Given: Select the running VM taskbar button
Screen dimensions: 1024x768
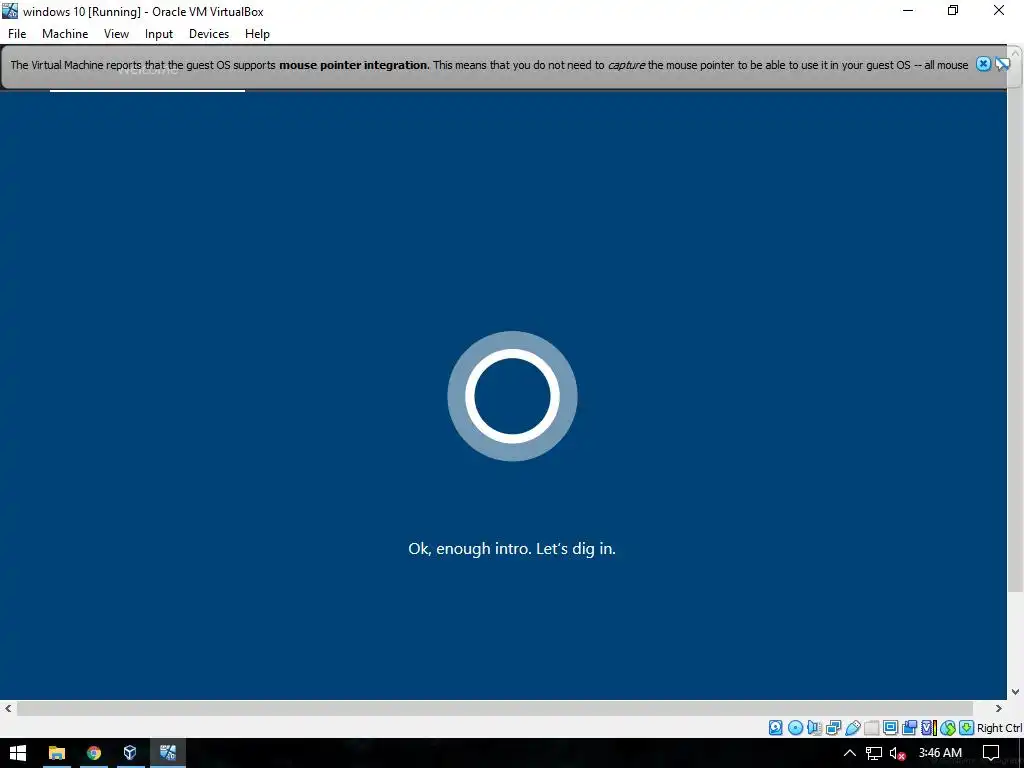Looking at the screenshot, I should pos(168,753).
